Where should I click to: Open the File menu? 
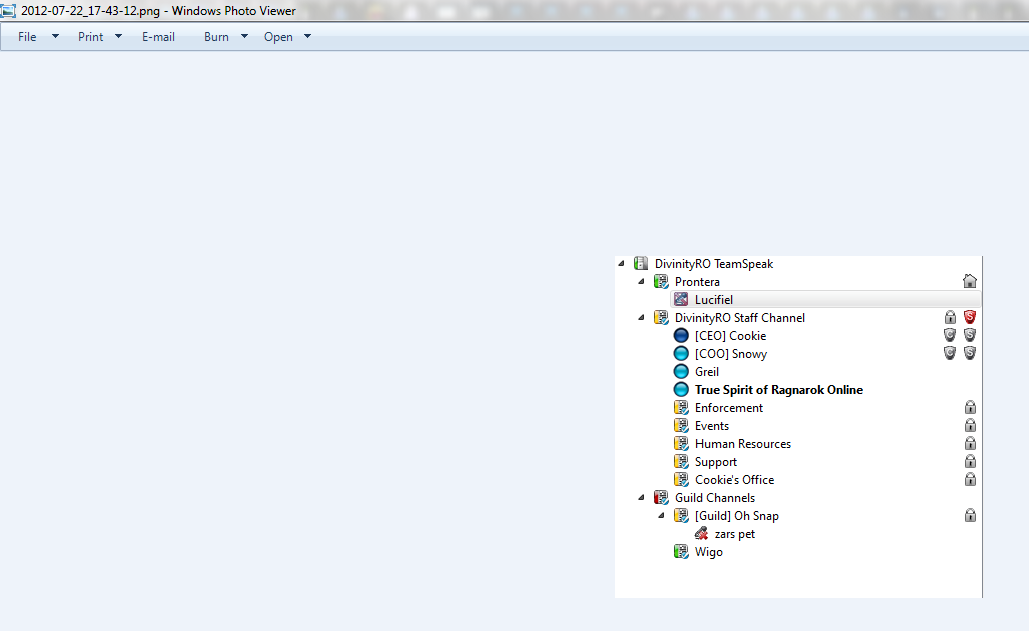pos(27,37)
